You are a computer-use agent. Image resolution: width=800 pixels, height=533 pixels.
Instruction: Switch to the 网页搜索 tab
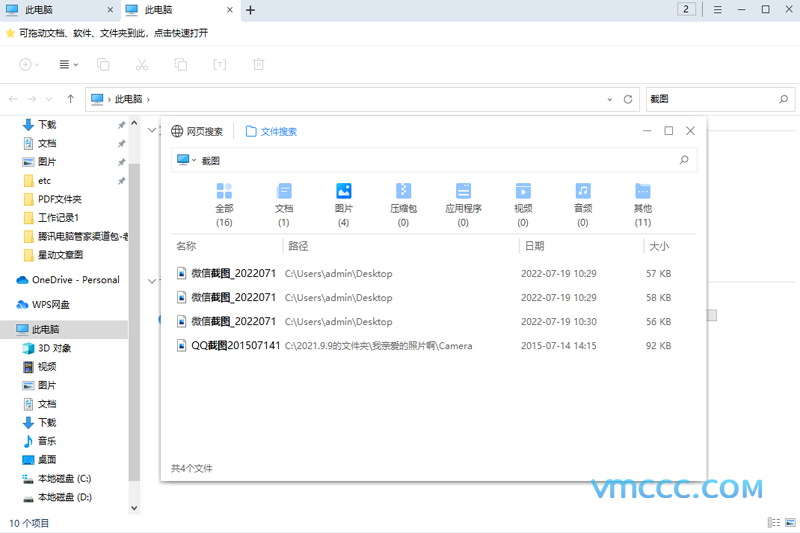198,131
